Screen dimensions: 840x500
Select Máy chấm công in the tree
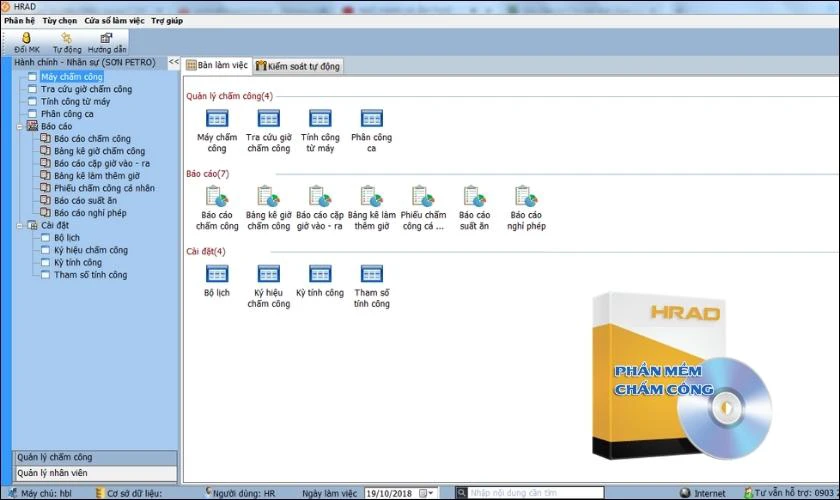[x=72, y=77]
